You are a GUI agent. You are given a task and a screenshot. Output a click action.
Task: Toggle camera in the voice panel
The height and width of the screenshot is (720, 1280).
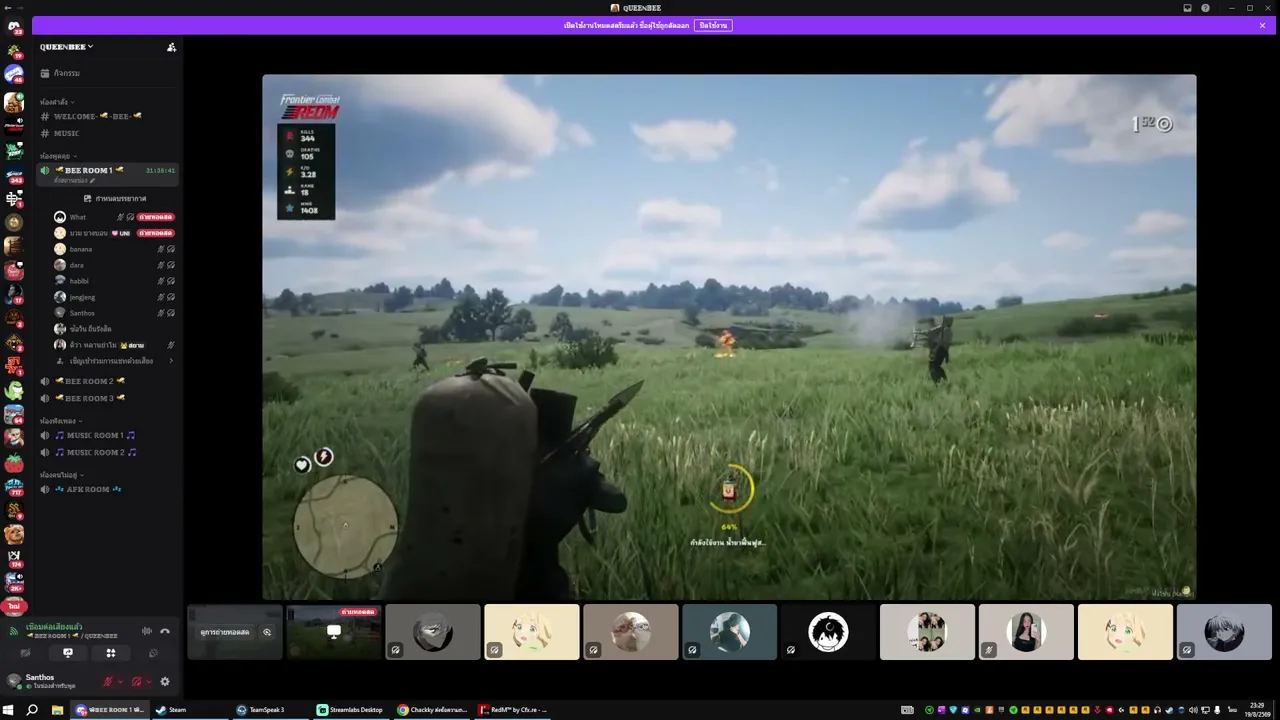(x=25, y=653)
